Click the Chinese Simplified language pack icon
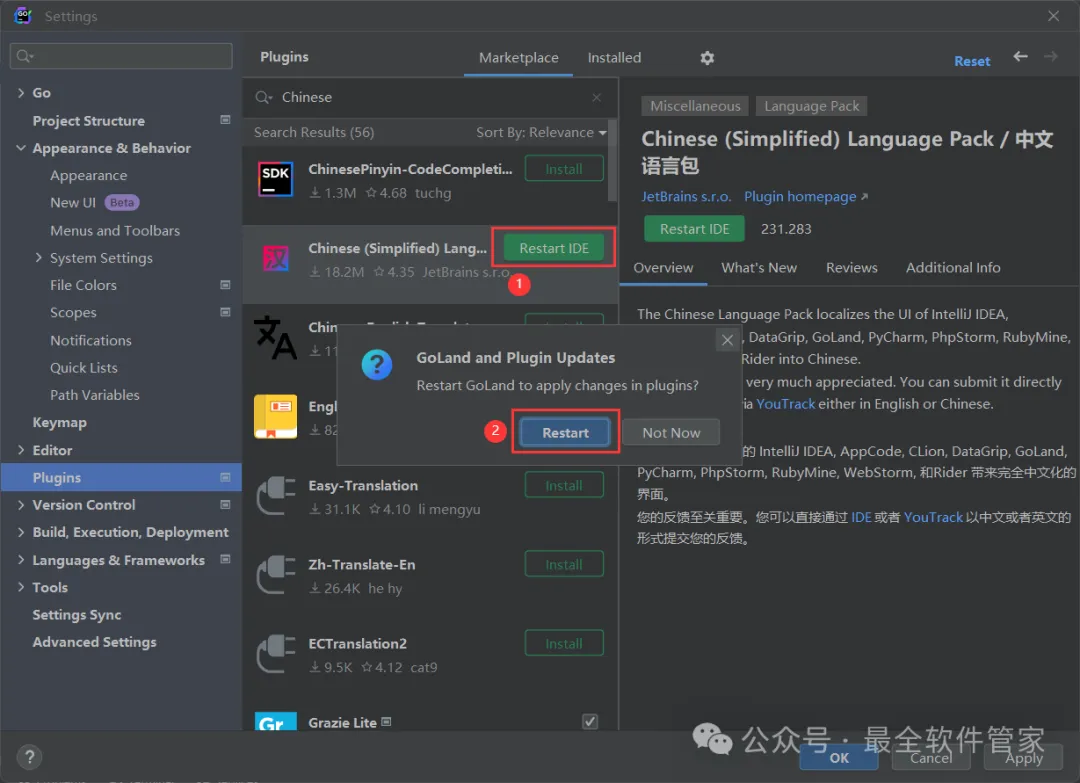This screenshot has height=783, width=1080. pos(276,258)
